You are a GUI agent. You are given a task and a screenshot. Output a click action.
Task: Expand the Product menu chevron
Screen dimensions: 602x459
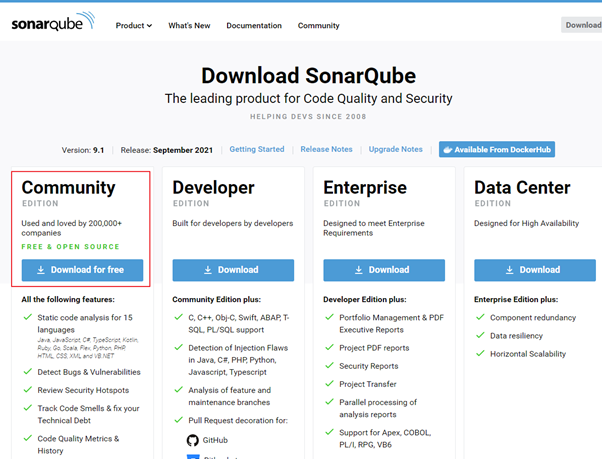149,26
